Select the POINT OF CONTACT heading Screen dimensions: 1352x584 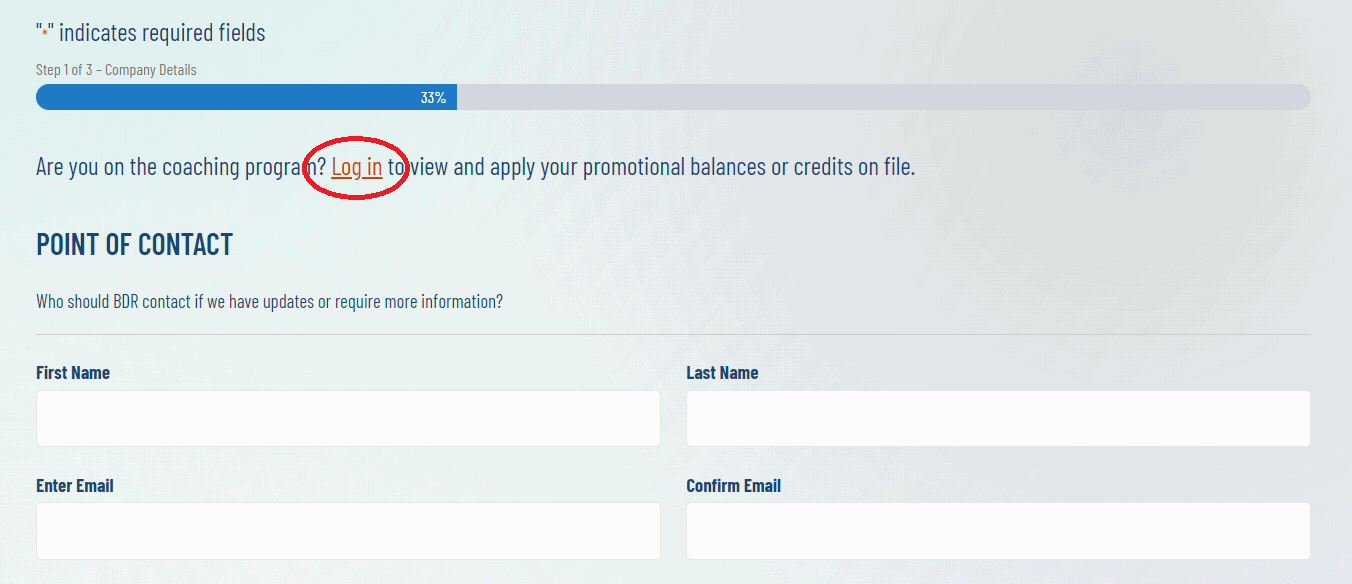click(134, 244)
